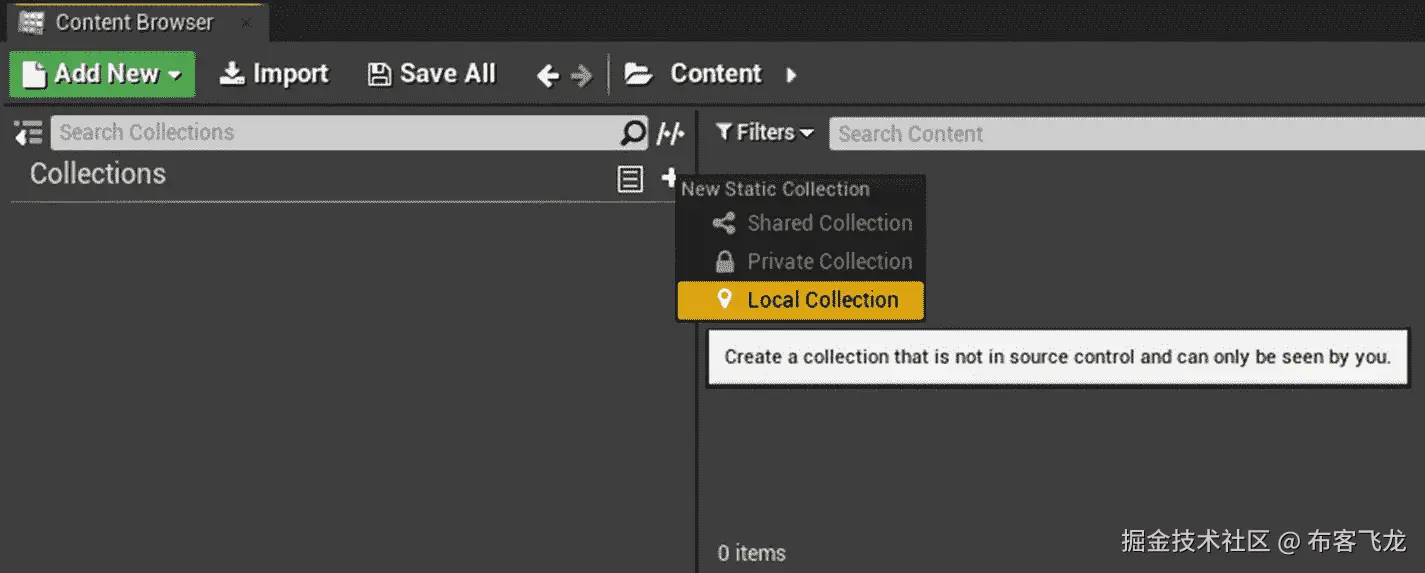This screenshot has width=1425, height=573.
Task: Toggle the sources panel icon left of Search Collections
Action: pos(28,133)
